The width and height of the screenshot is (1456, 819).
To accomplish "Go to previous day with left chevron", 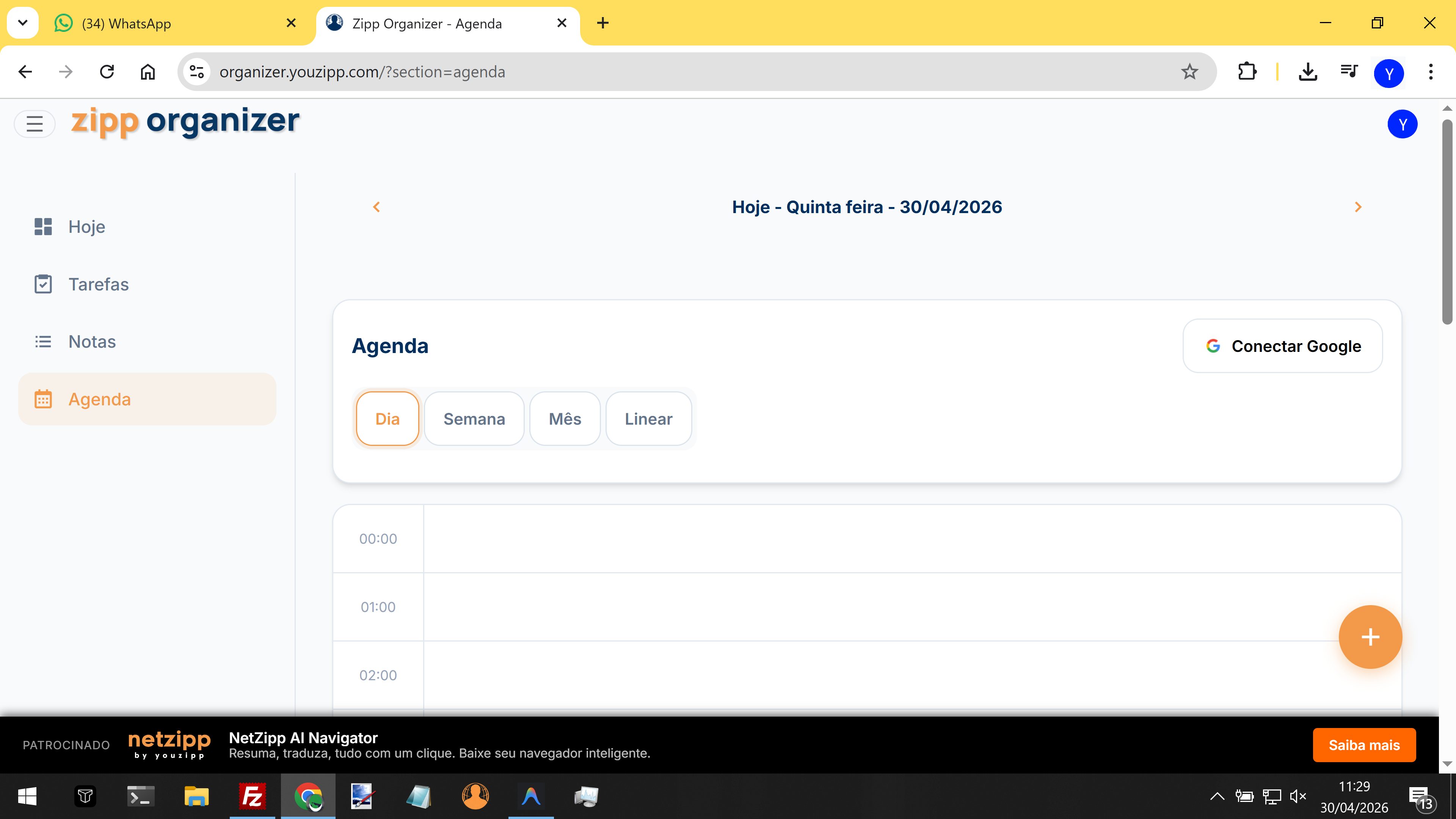I will click(x=377, y=207).
